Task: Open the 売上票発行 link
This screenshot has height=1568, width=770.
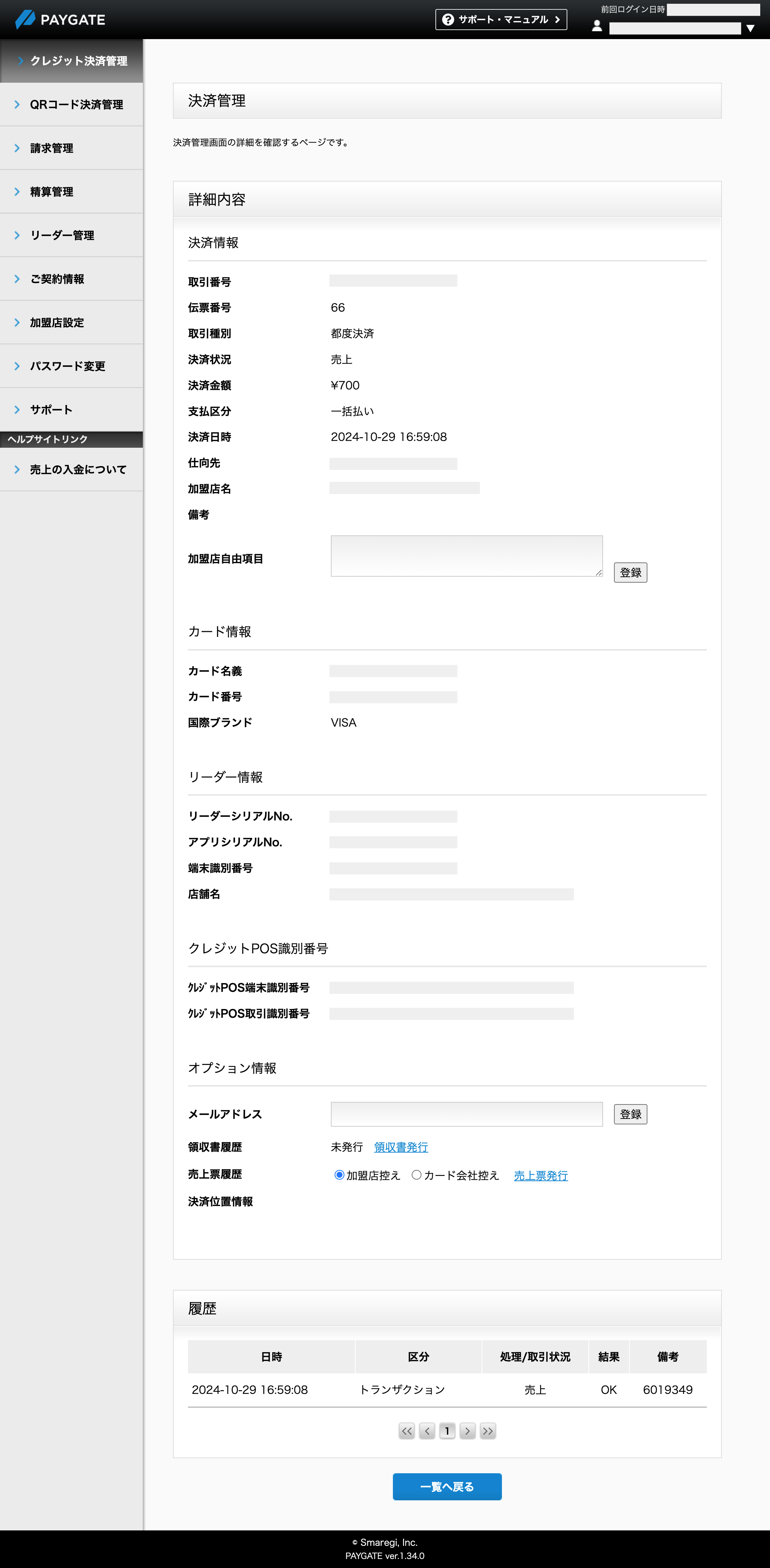Action: tap(541, 1176)
